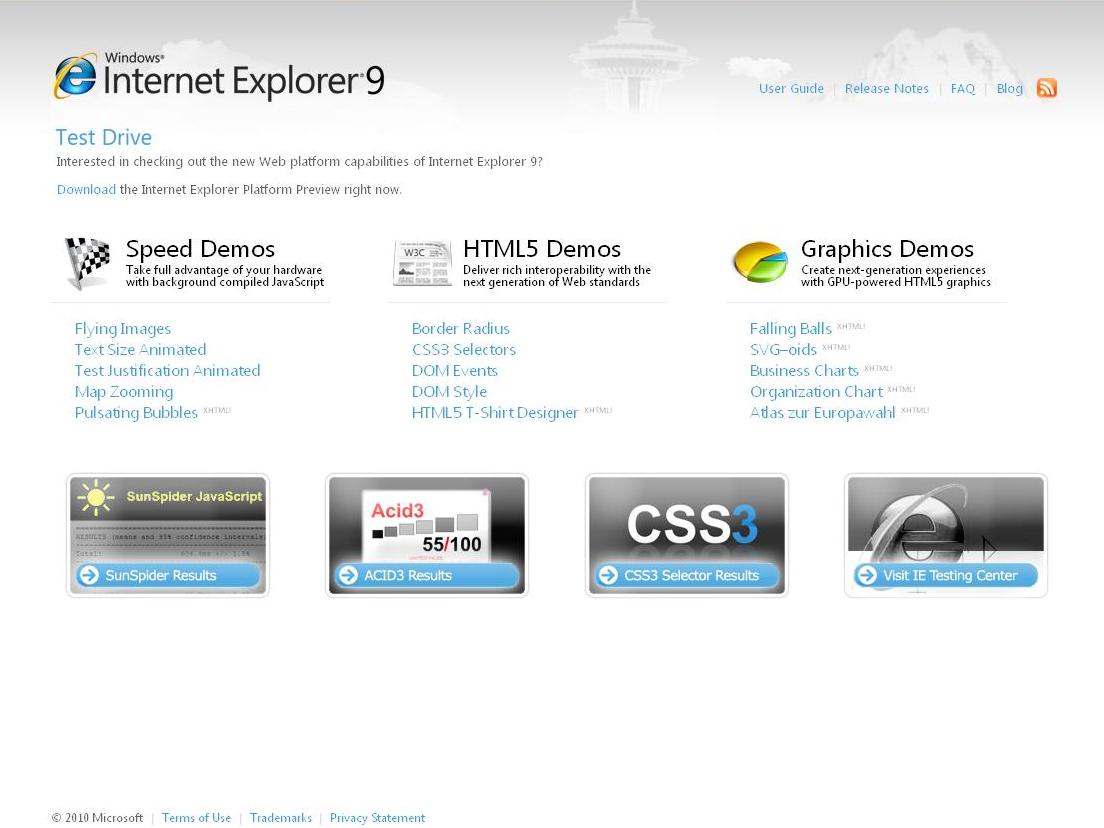Click the Internet Explorer 9 logo
Screen dimensions: 1104x828
(x=220, y=76)
